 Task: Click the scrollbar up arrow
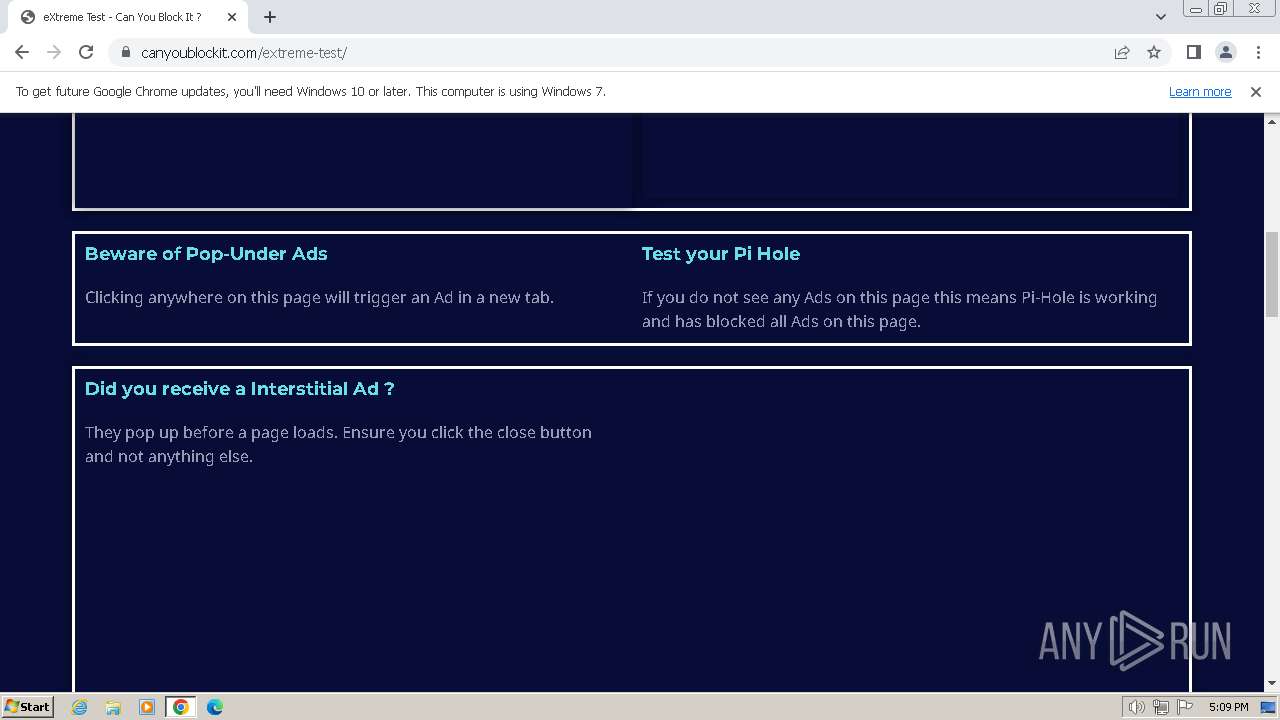[x=1272, y=121]
